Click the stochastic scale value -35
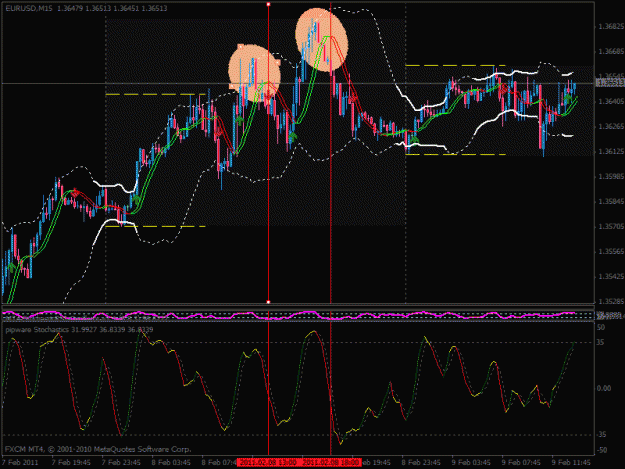This screenshot has height=469, width=625. [x=601, y=434]
